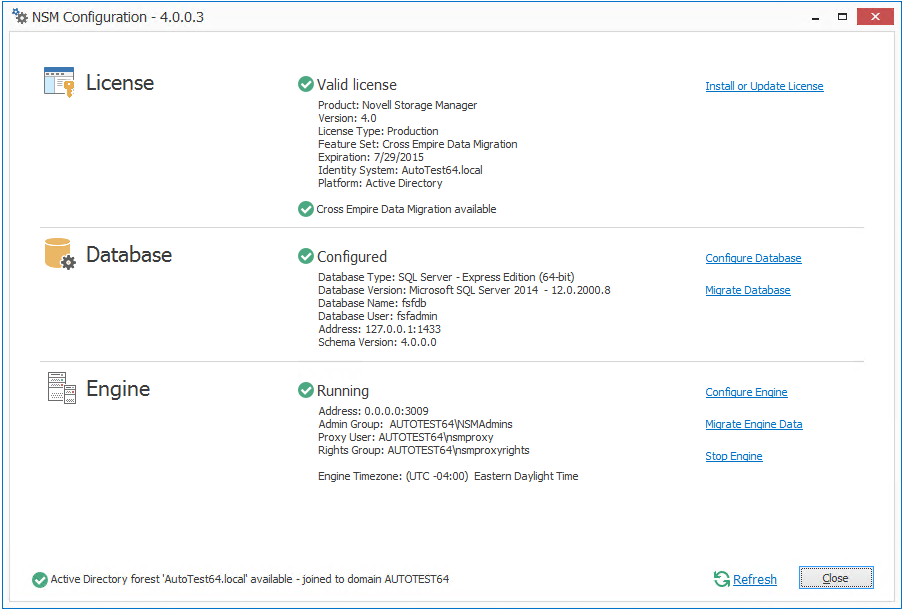905x611 pixels.
Task: Click the Active Directory forest status check icon
Action: coord(40,579)
